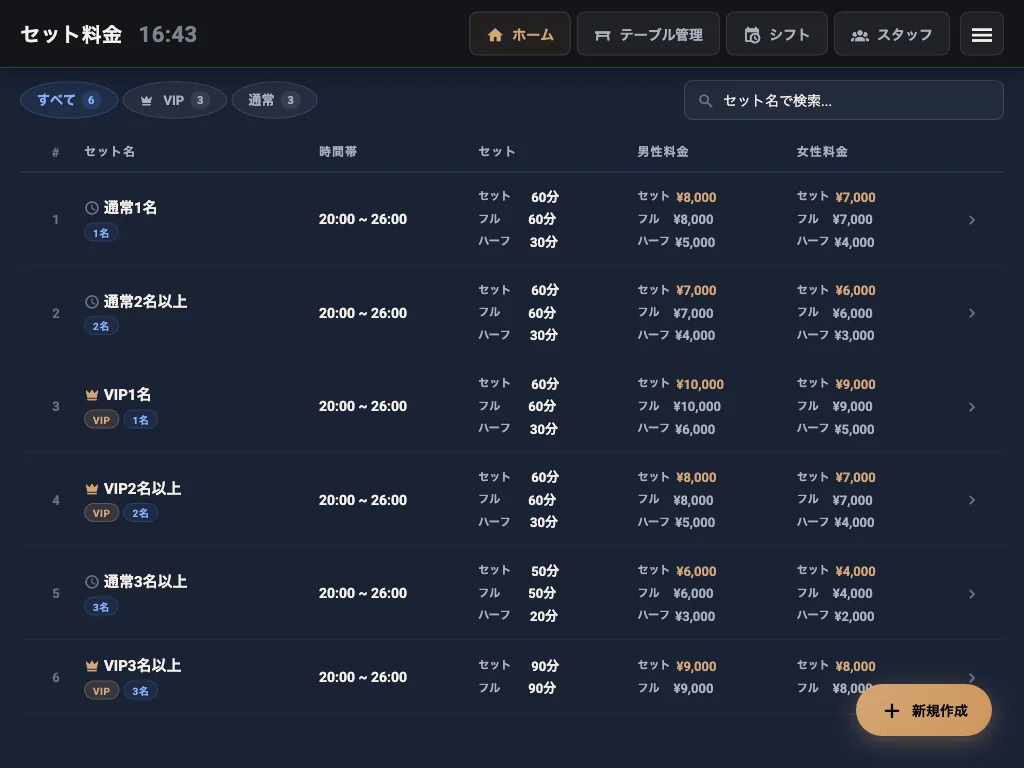Click the 90分 set duration for VIP3名以上

[545, 666]
